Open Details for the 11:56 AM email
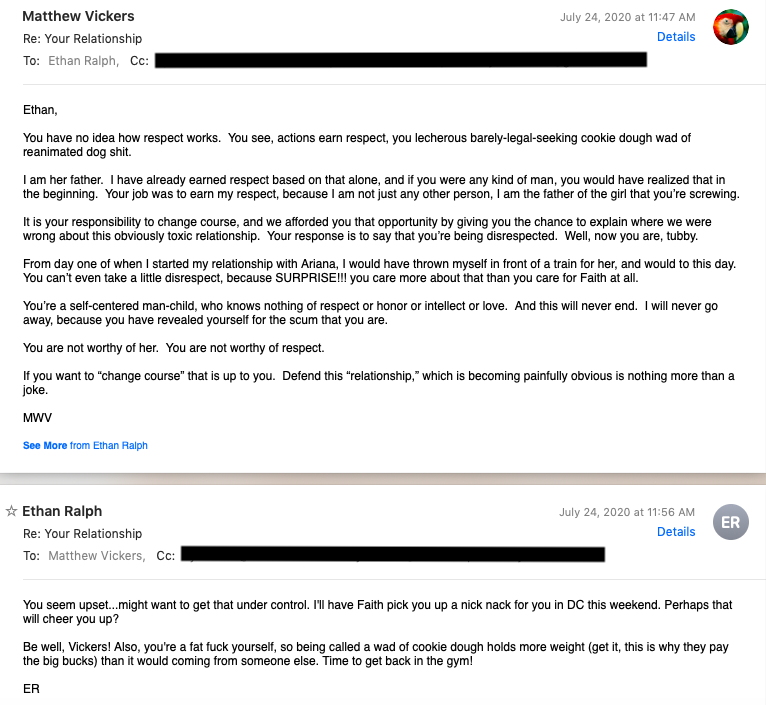This screenshot has width=766, height=705. [x=676, y=532]
